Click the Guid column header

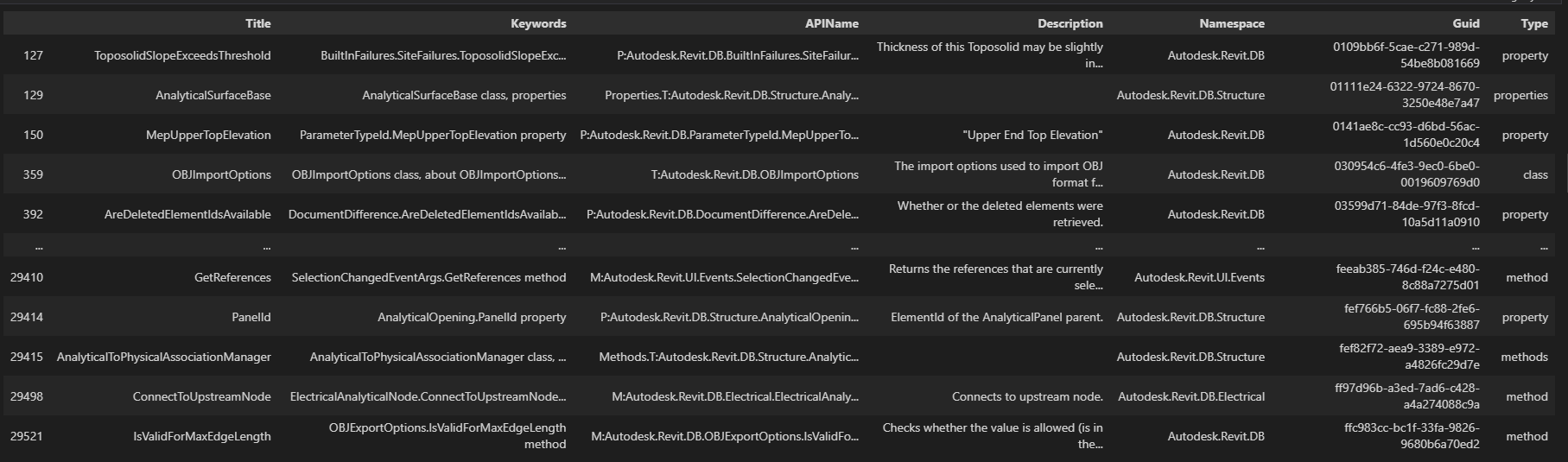coord(1465,23)
